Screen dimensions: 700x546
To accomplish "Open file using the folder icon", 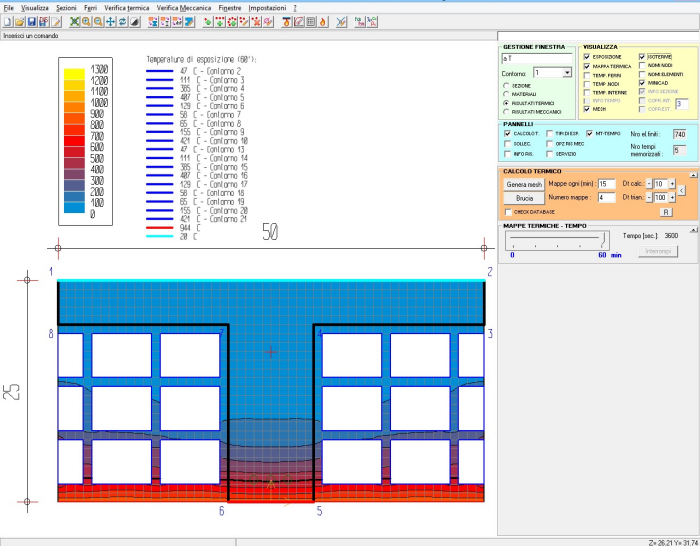I will tap(20, 21).
